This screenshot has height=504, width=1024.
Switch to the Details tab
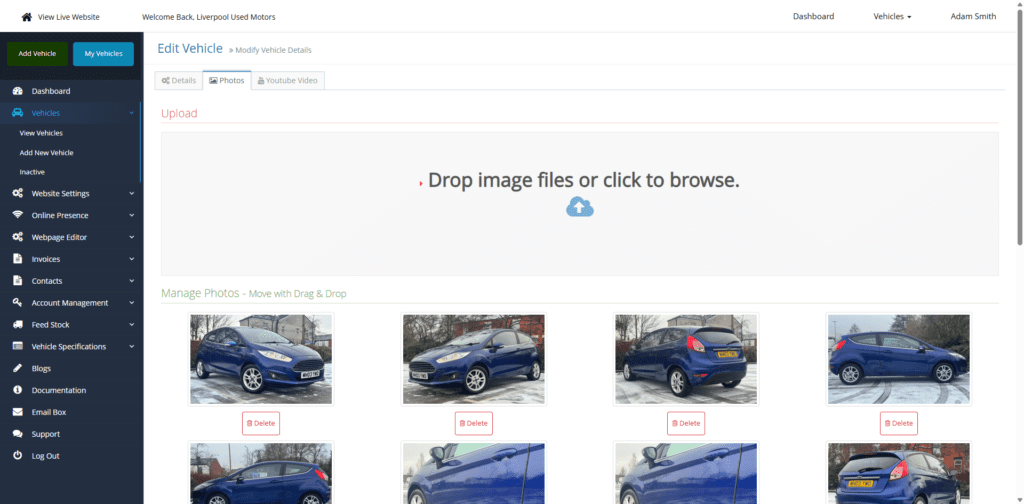point(179,80)
